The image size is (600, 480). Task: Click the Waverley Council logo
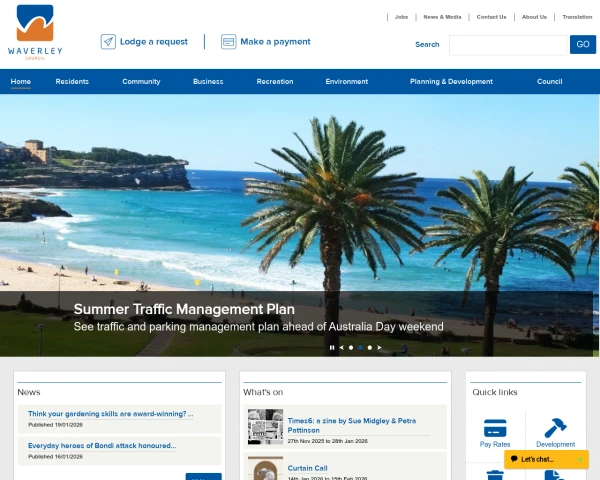[x=35, y=32]
